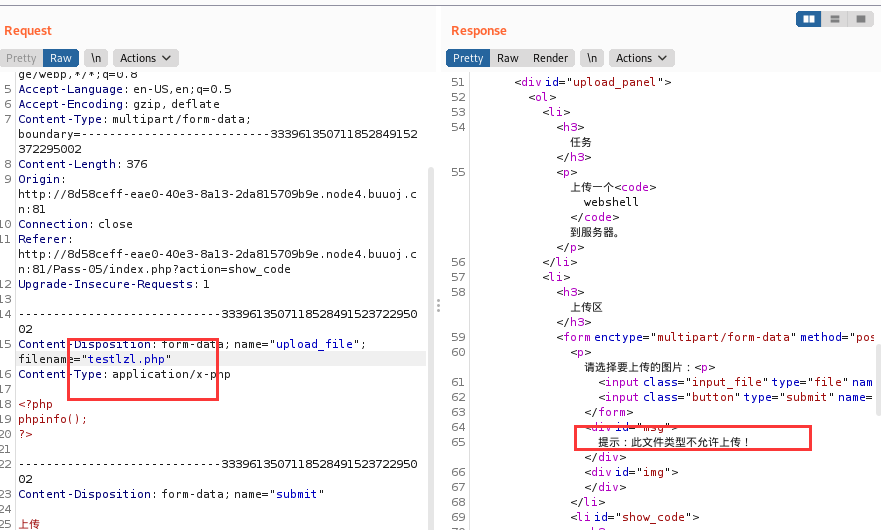Click filename value "testlzl.php"
Viewport: 881px width, 530px height.
(126, 359)
